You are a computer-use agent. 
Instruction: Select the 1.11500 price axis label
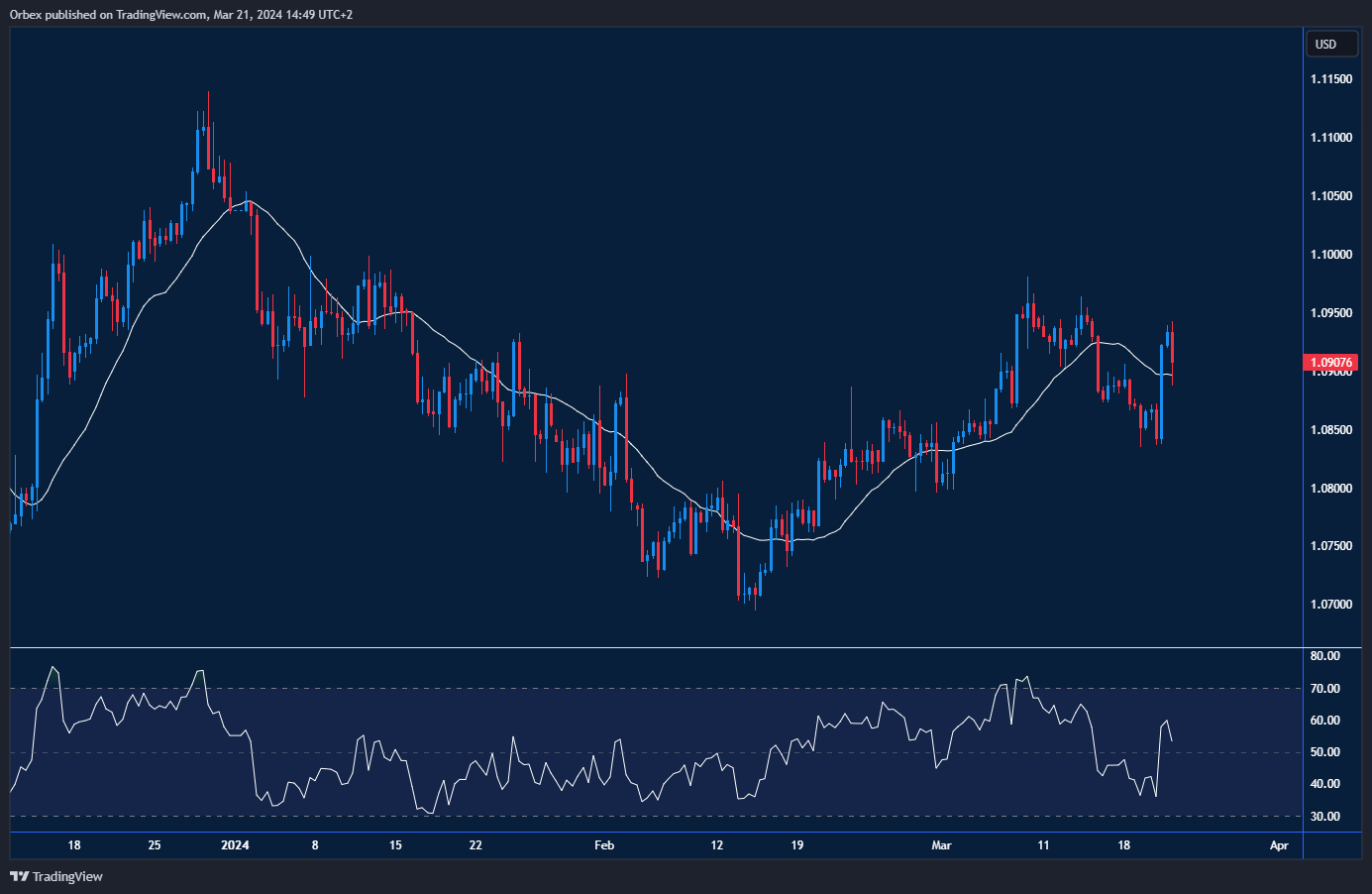(1330, 79)
